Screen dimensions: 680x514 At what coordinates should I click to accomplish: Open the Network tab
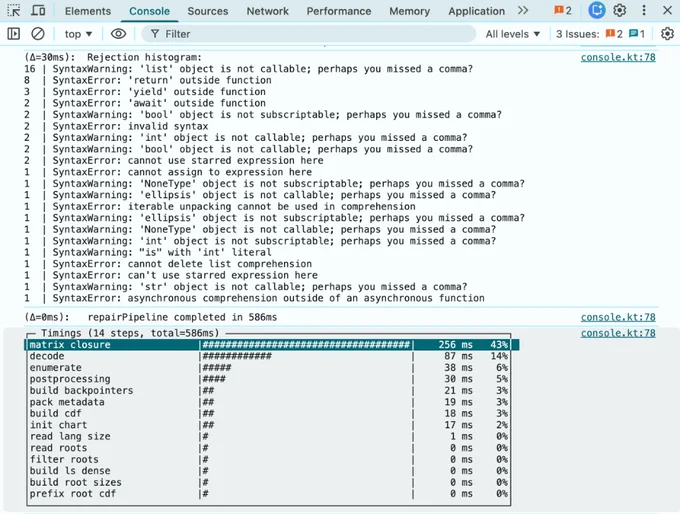pyautogui.click(x=268, y=11)
